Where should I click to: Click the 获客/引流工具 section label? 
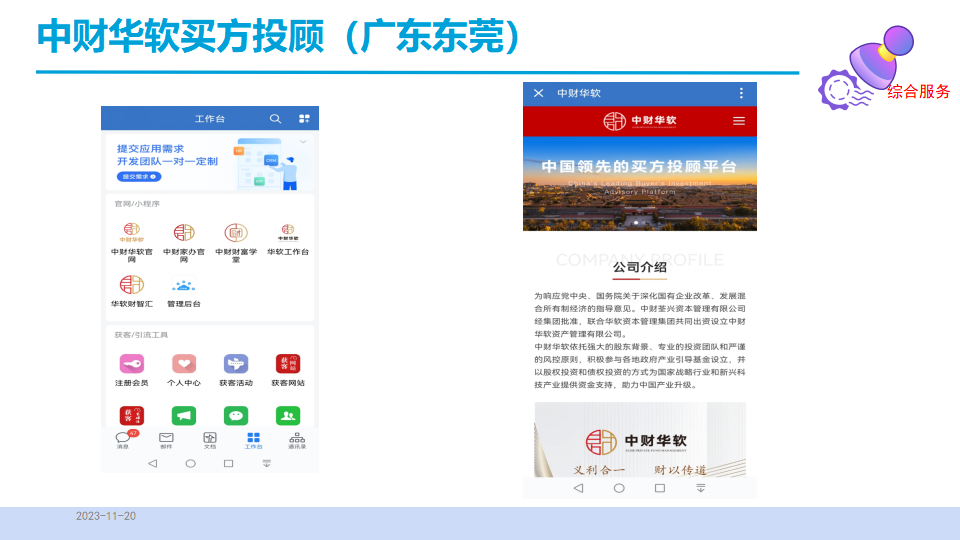click(x=141, y=335)
